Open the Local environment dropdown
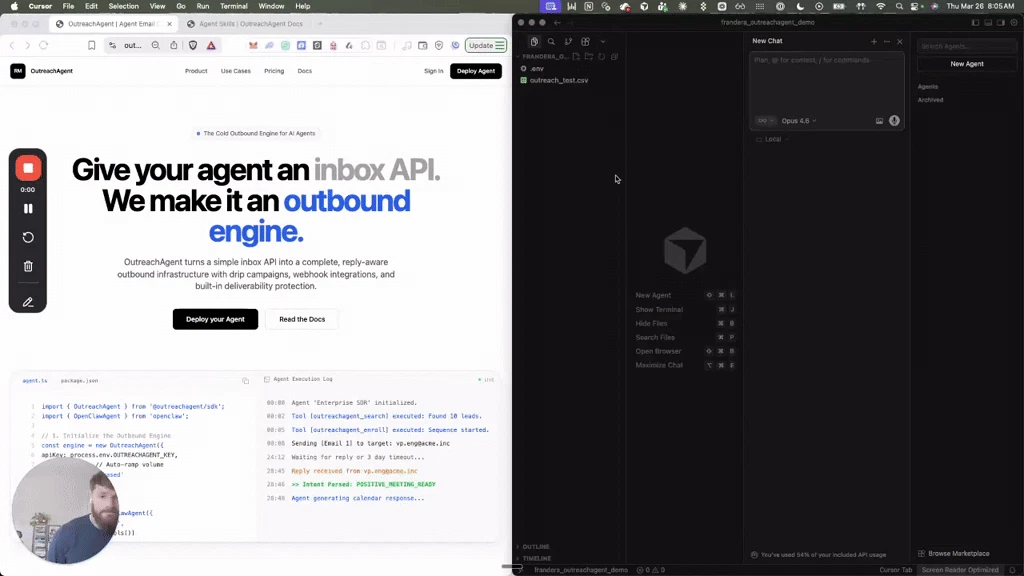This screenshot has width=1024, height=576. pyautogui.click(x=773, y=139)
